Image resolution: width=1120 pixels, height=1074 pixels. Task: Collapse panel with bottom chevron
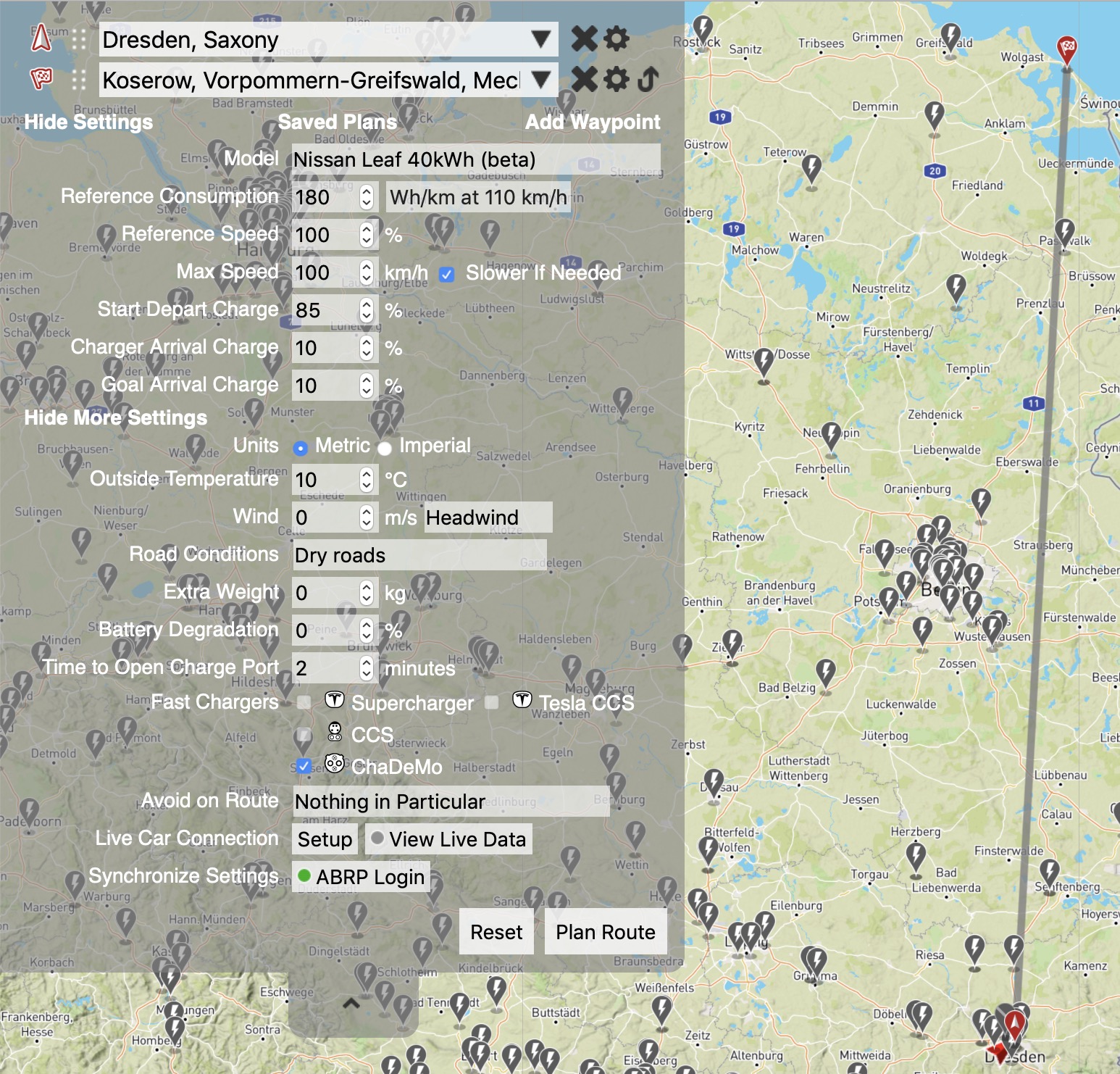tap(351, 1004)
